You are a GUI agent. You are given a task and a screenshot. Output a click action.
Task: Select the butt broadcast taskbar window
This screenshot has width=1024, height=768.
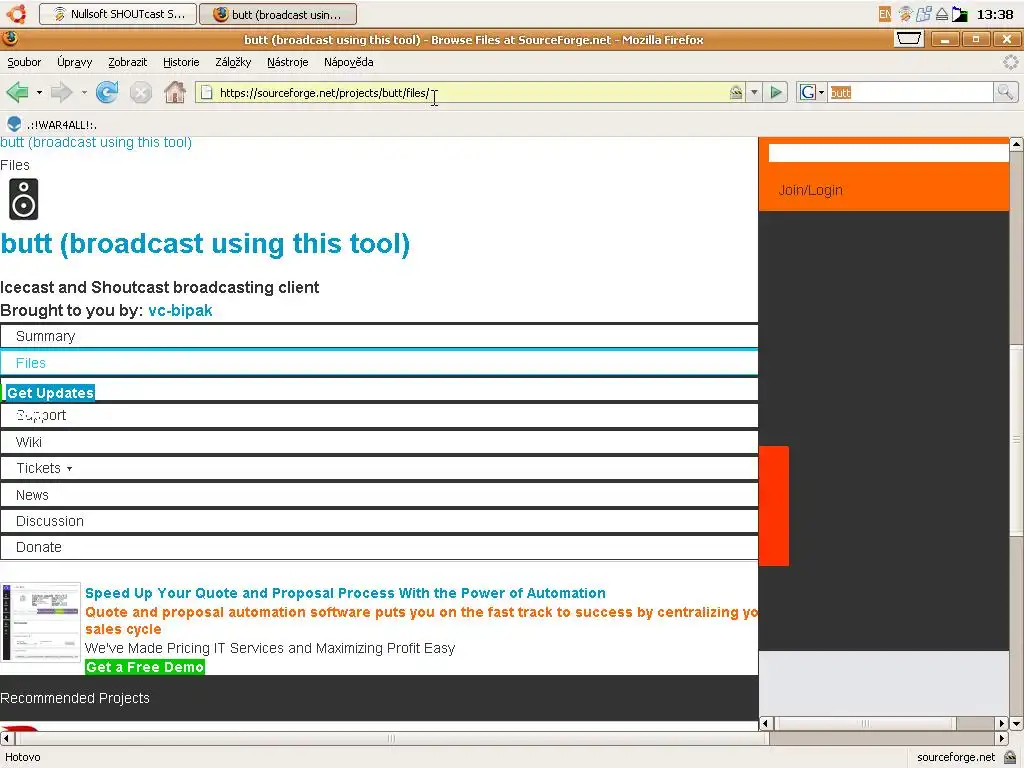[x=278, y=14]
